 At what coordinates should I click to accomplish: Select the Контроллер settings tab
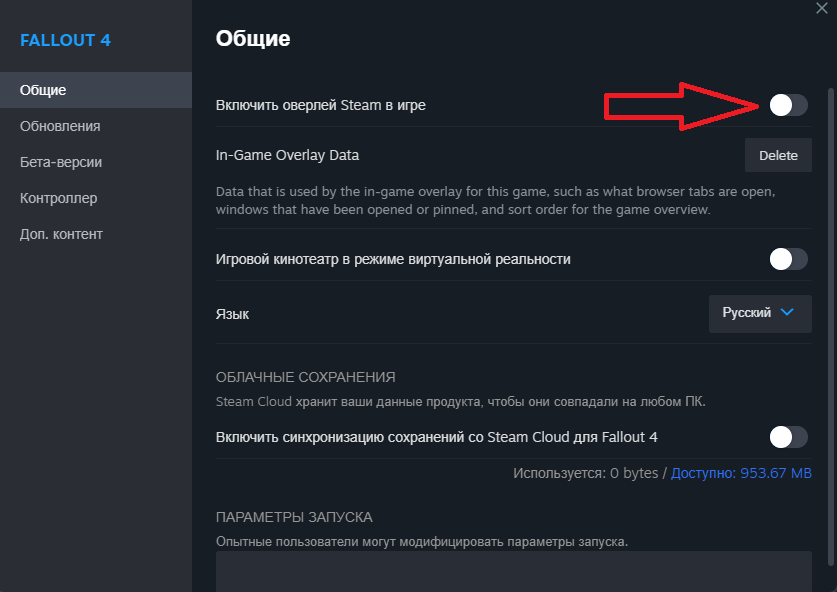click(x=58, y=198)
